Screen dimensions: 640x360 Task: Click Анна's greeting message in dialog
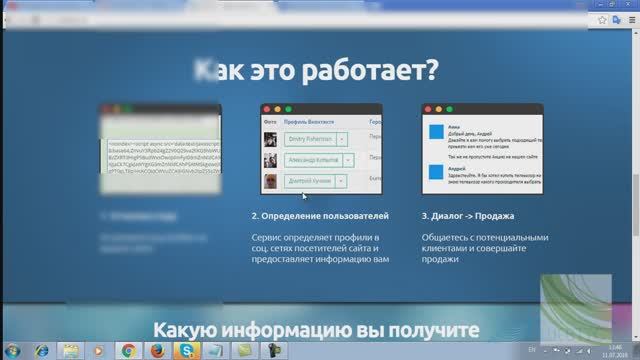495,142
